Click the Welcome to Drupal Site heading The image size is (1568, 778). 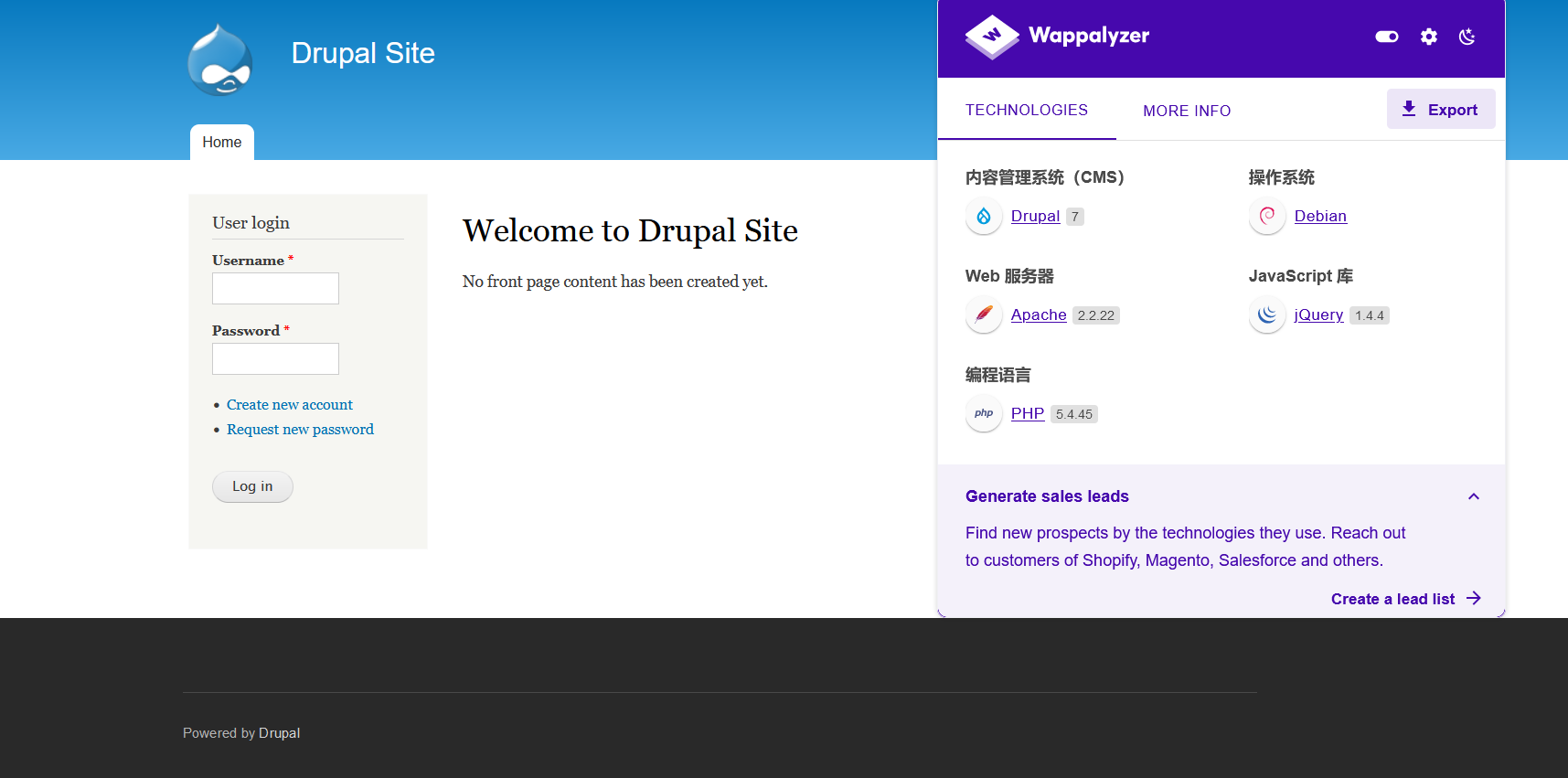click(630, 230)
